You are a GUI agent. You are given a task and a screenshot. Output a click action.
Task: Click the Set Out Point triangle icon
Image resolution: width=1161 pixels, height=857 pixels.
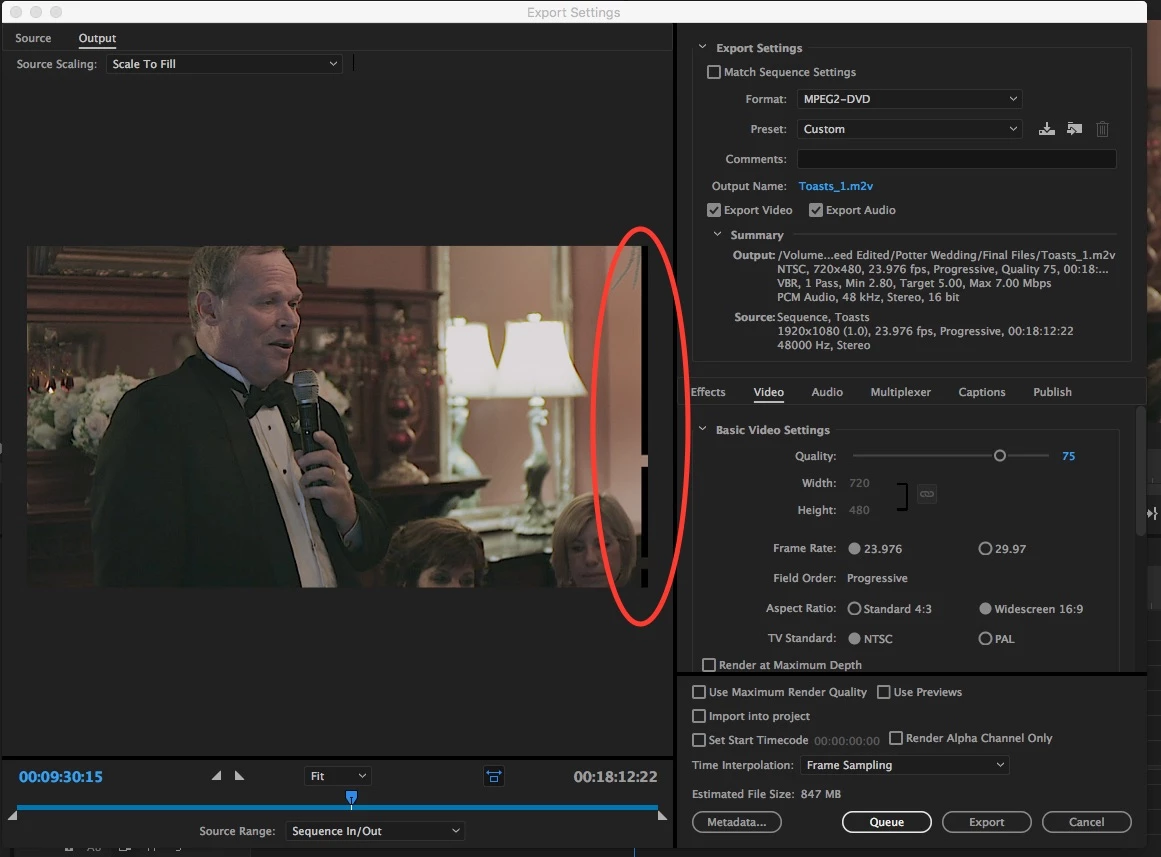coord(239,776)
